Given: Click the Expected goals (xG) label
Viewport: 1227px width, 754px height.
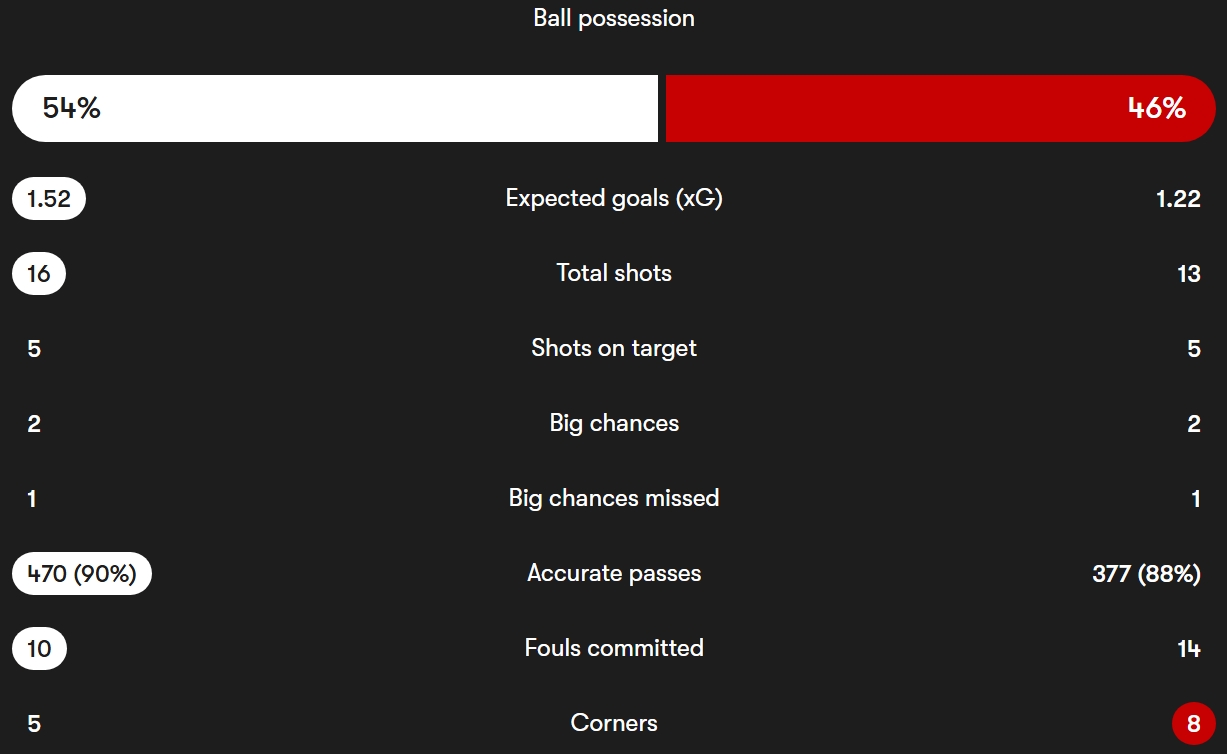Looking at the screenshot, I should tap(614, 198).
